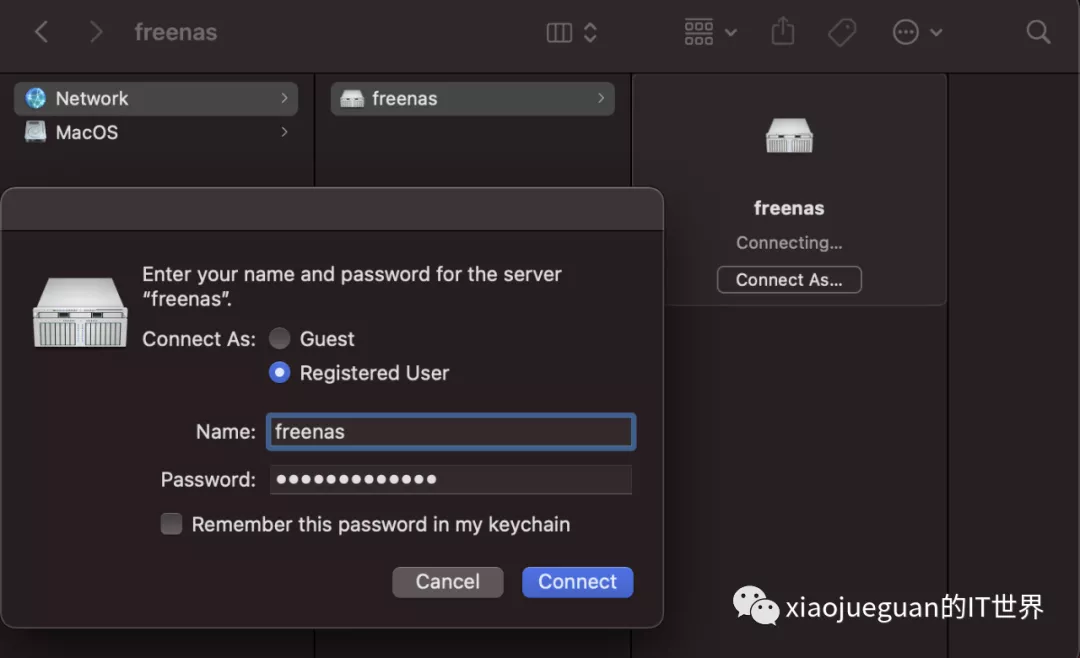Click the Connect As... button

coord(789,279)
